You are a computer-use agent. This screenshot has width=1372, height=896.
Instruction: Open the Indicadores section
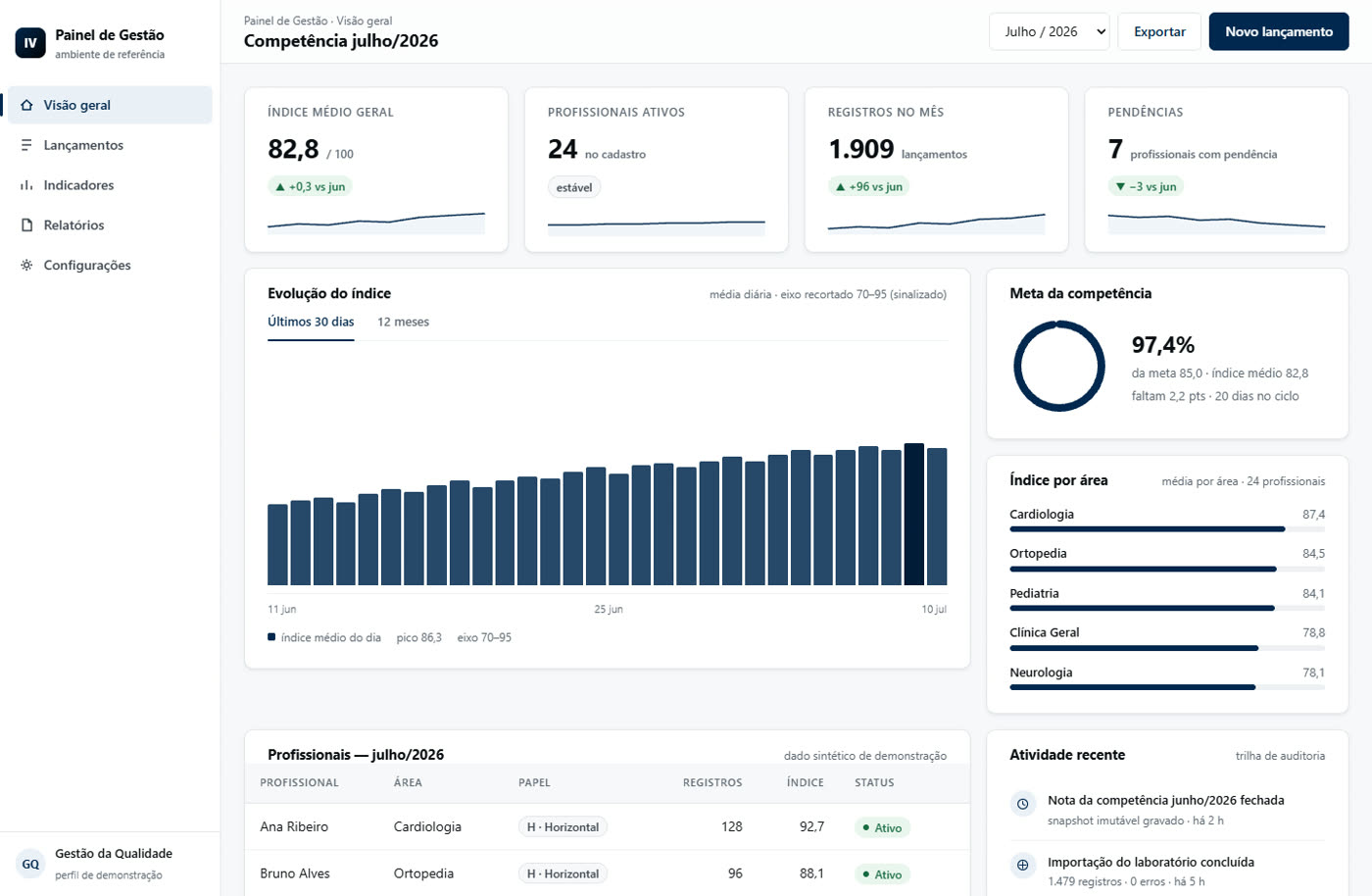point(110,185)
